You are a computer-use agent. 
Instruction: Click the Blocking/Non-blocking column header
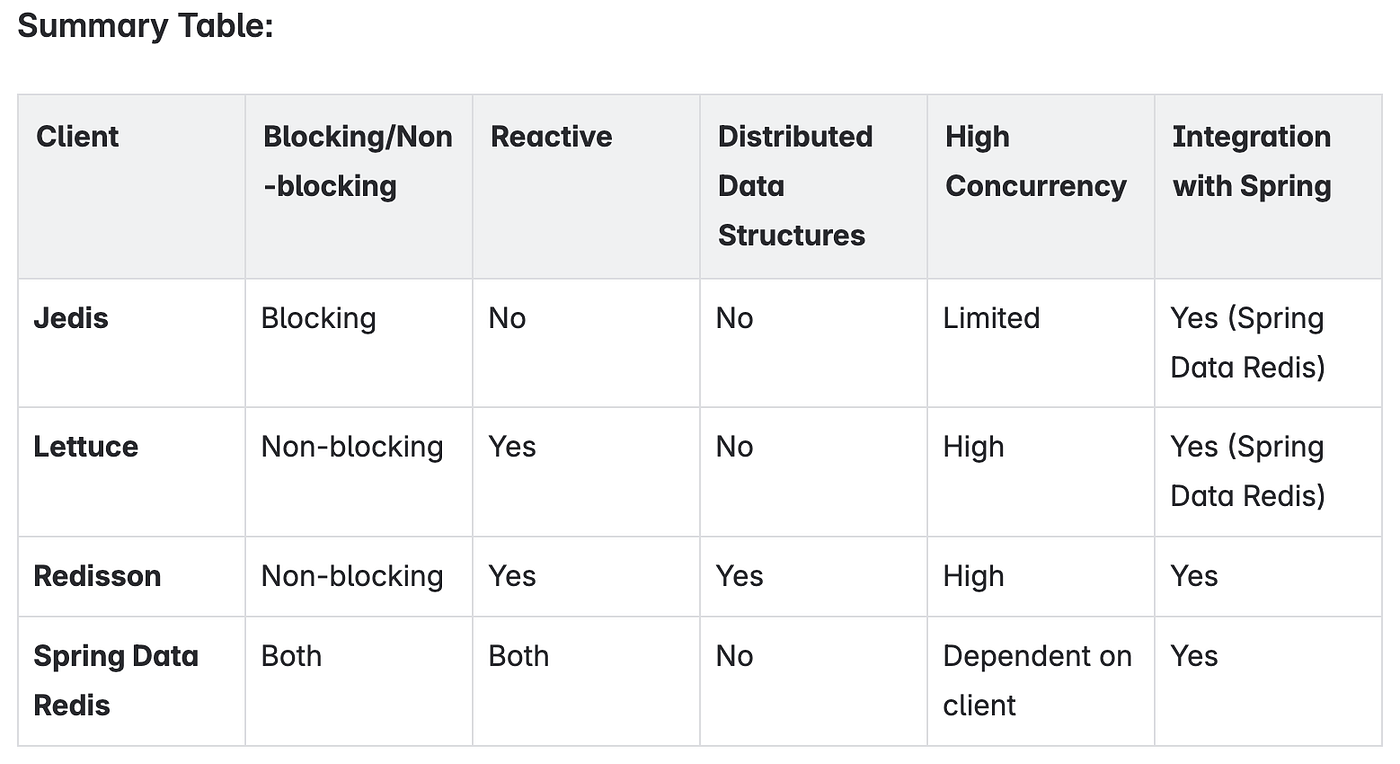click(x=357, y=161)
